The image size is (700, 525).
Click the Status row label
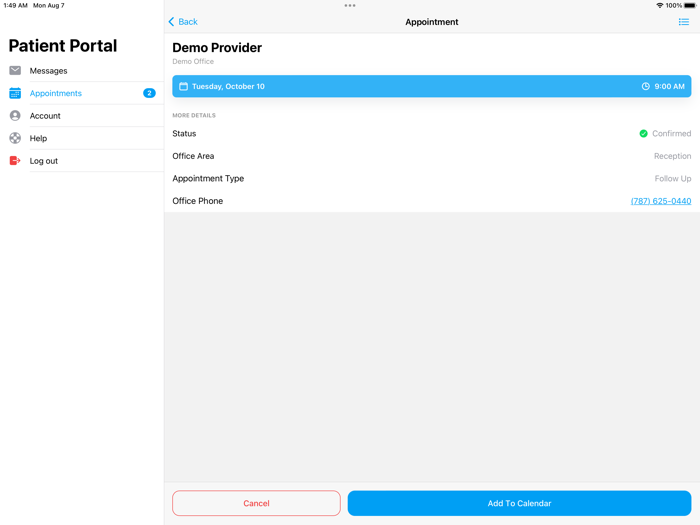[184, 133]
